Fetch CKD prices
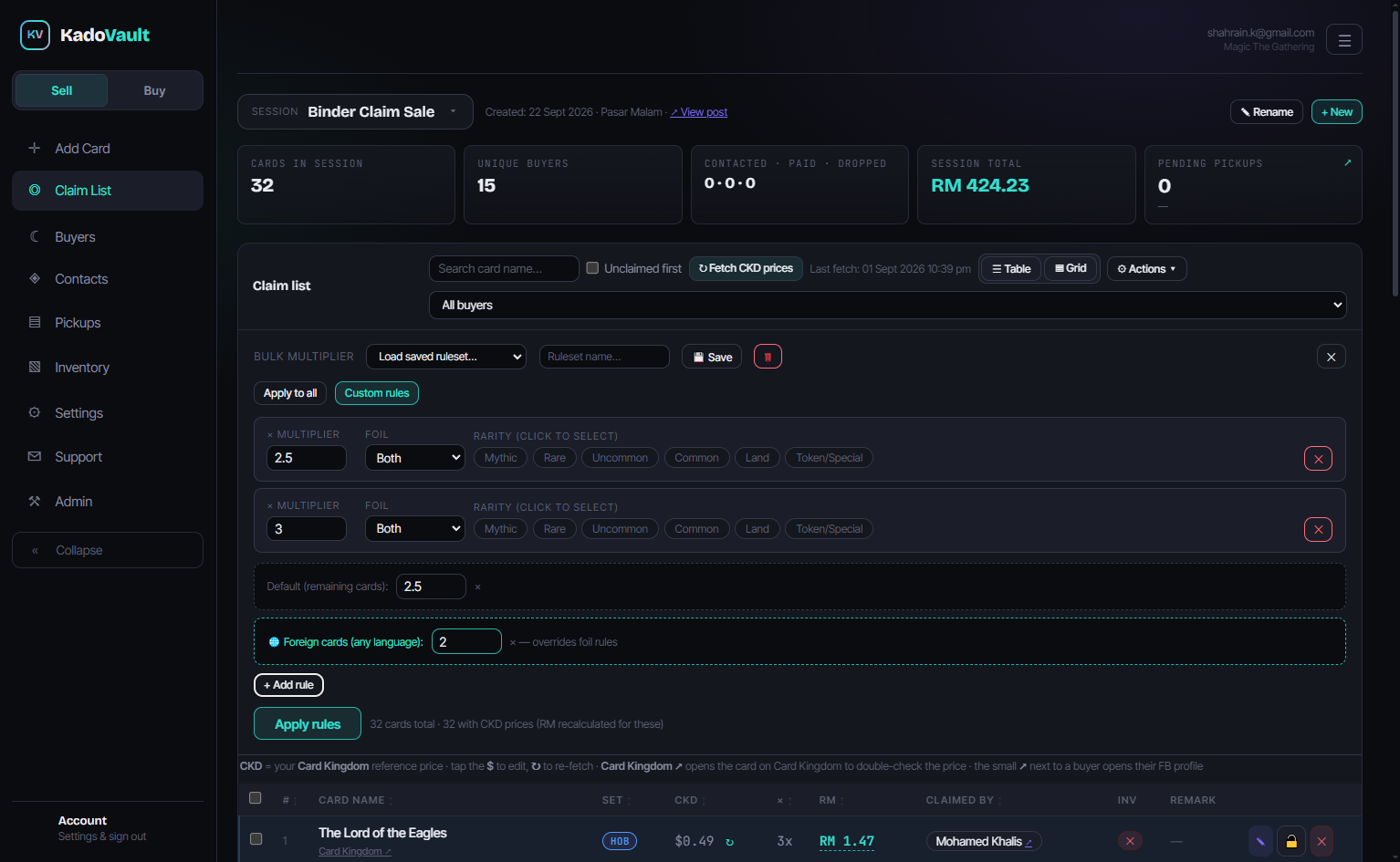This screenshot has width=1400, height=862. 746,268
